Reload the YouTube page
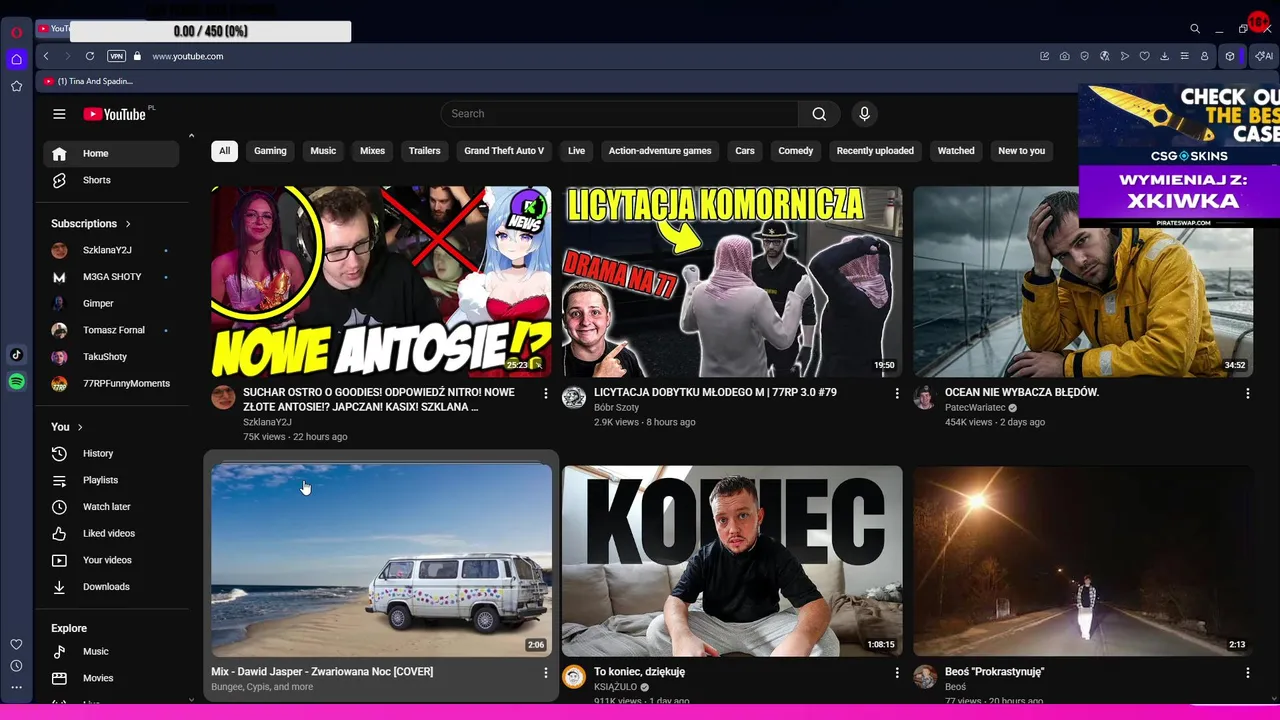The width and height of the screenshot is (1280, 720). 90,56
